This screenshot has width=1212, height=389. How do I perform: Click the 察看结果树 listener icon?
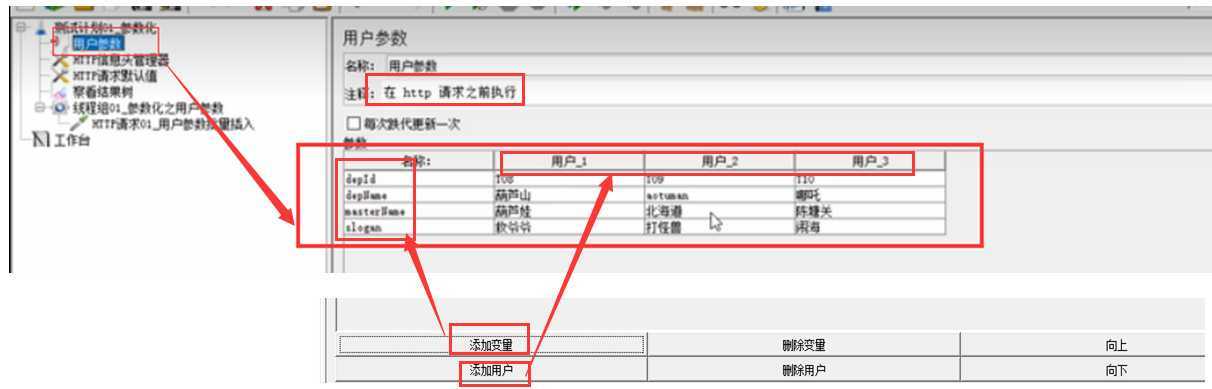(x=61, y=92)
